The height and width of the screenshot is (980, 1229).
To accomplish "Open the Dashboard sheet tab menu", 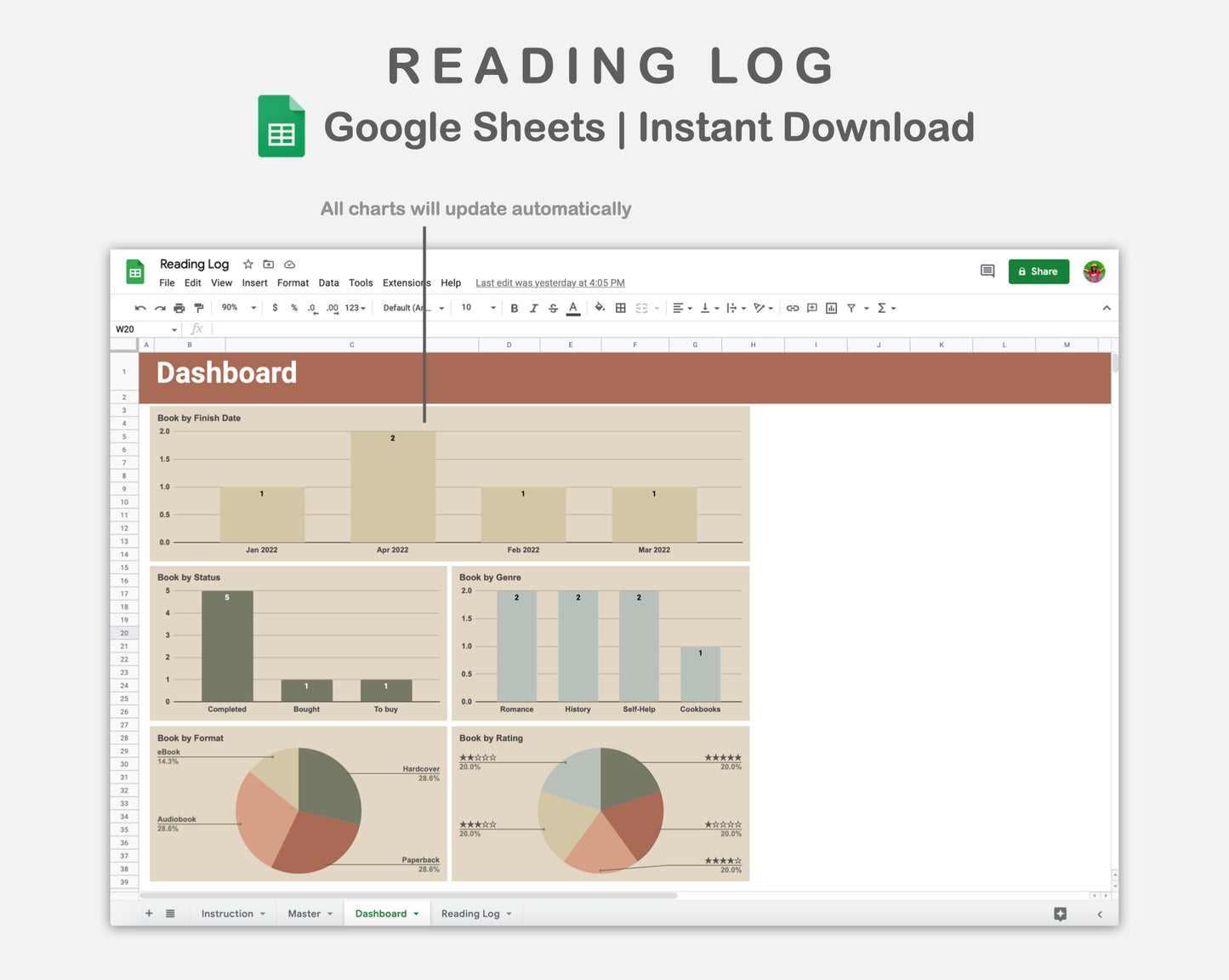I will (x=416, y=913).
